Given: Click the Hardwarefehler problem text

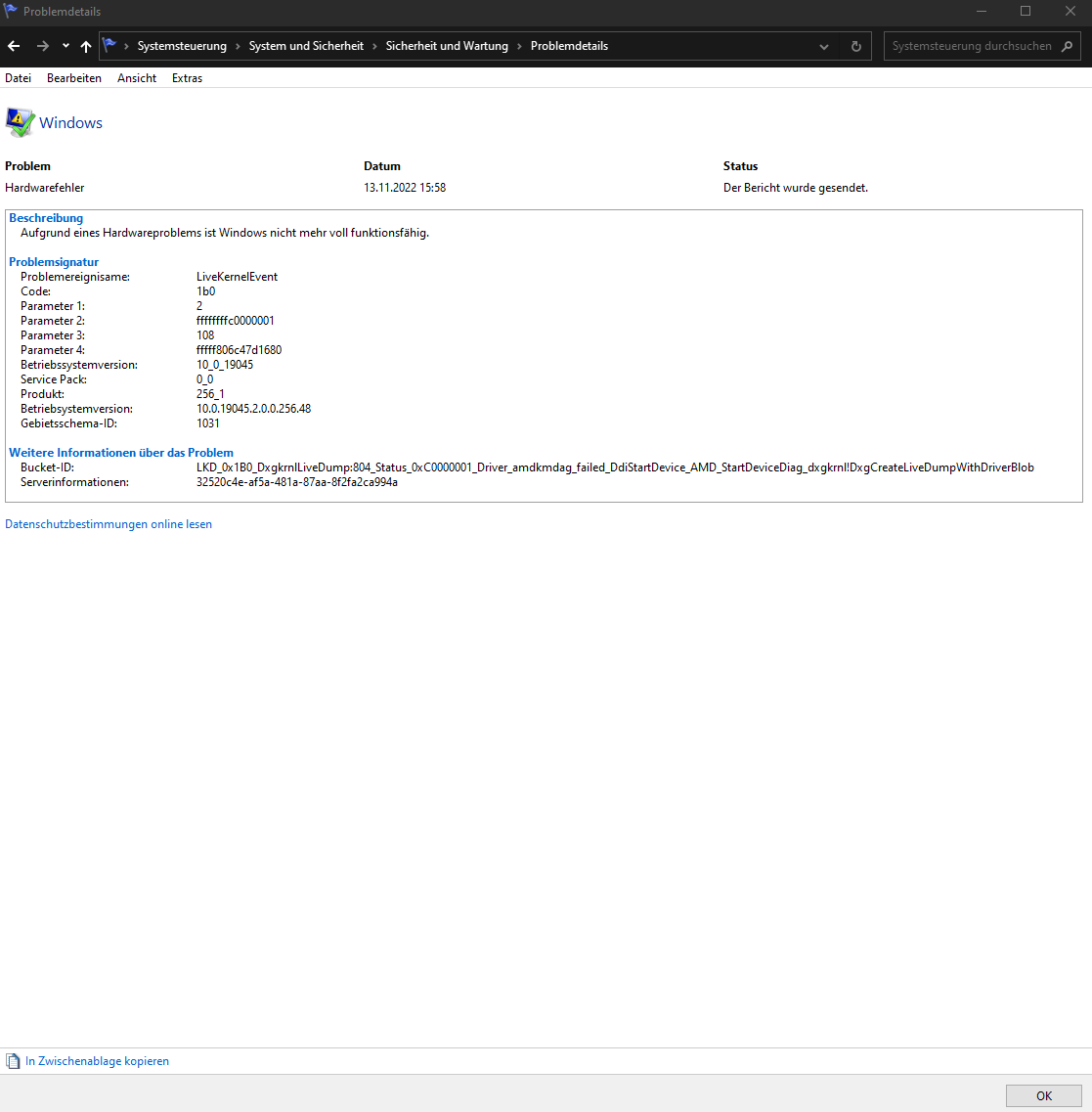Looking at the screenshot, I should tap(45, 188).
